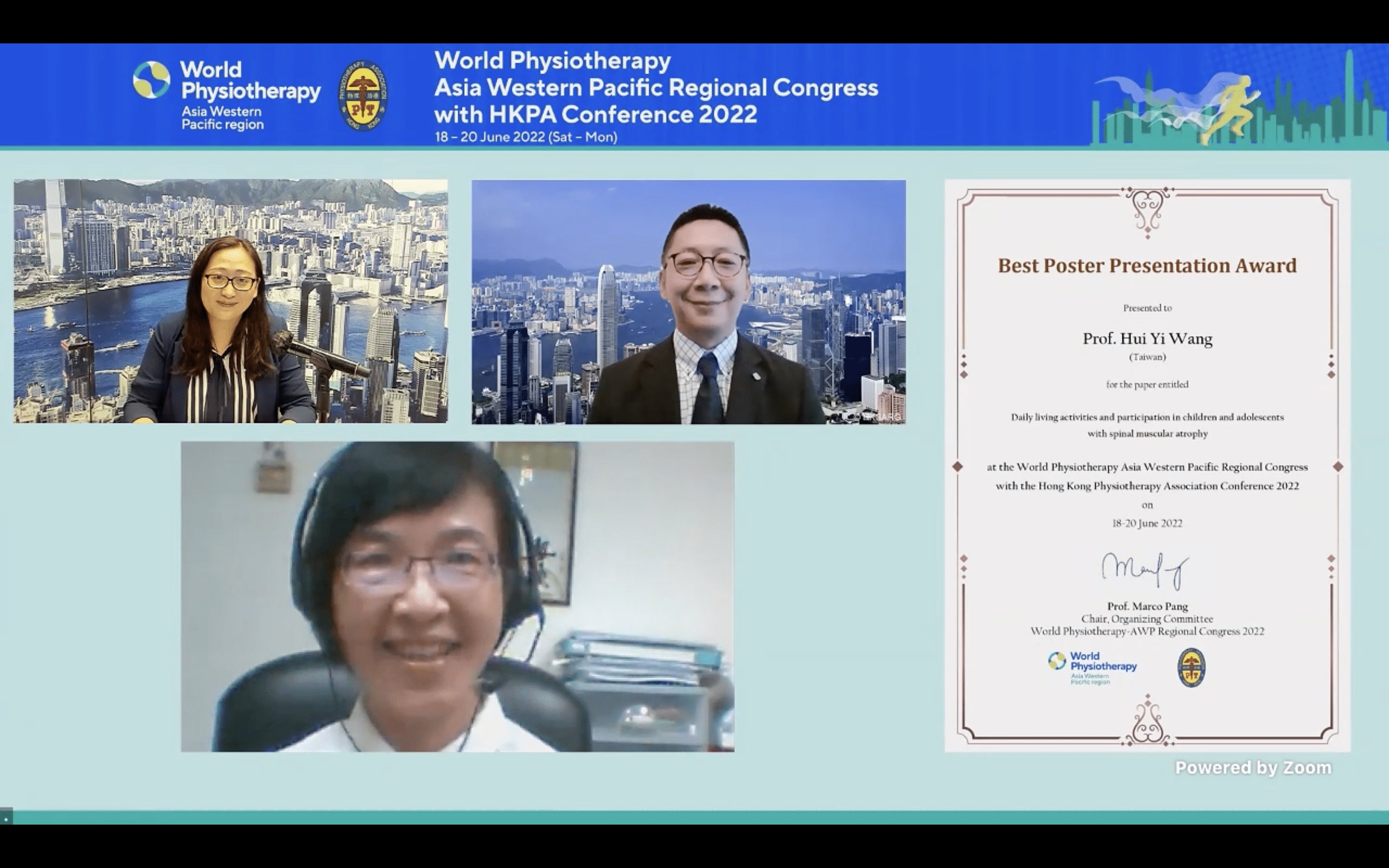
Task: Click the paper title line "Daily living activities and participation"
Action: [x=1147, y=417]
